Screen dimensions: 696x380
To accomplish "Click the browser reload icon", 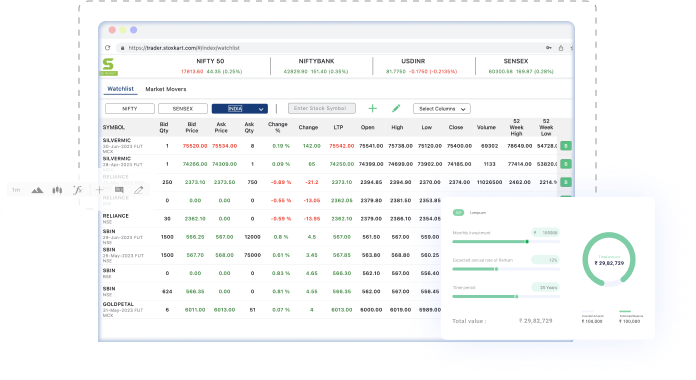I will point(107,48).
